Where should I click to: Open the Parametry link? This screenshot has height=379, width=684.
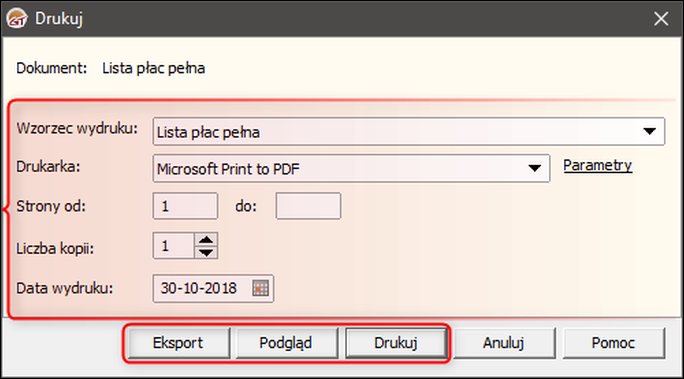coord(597,165)
